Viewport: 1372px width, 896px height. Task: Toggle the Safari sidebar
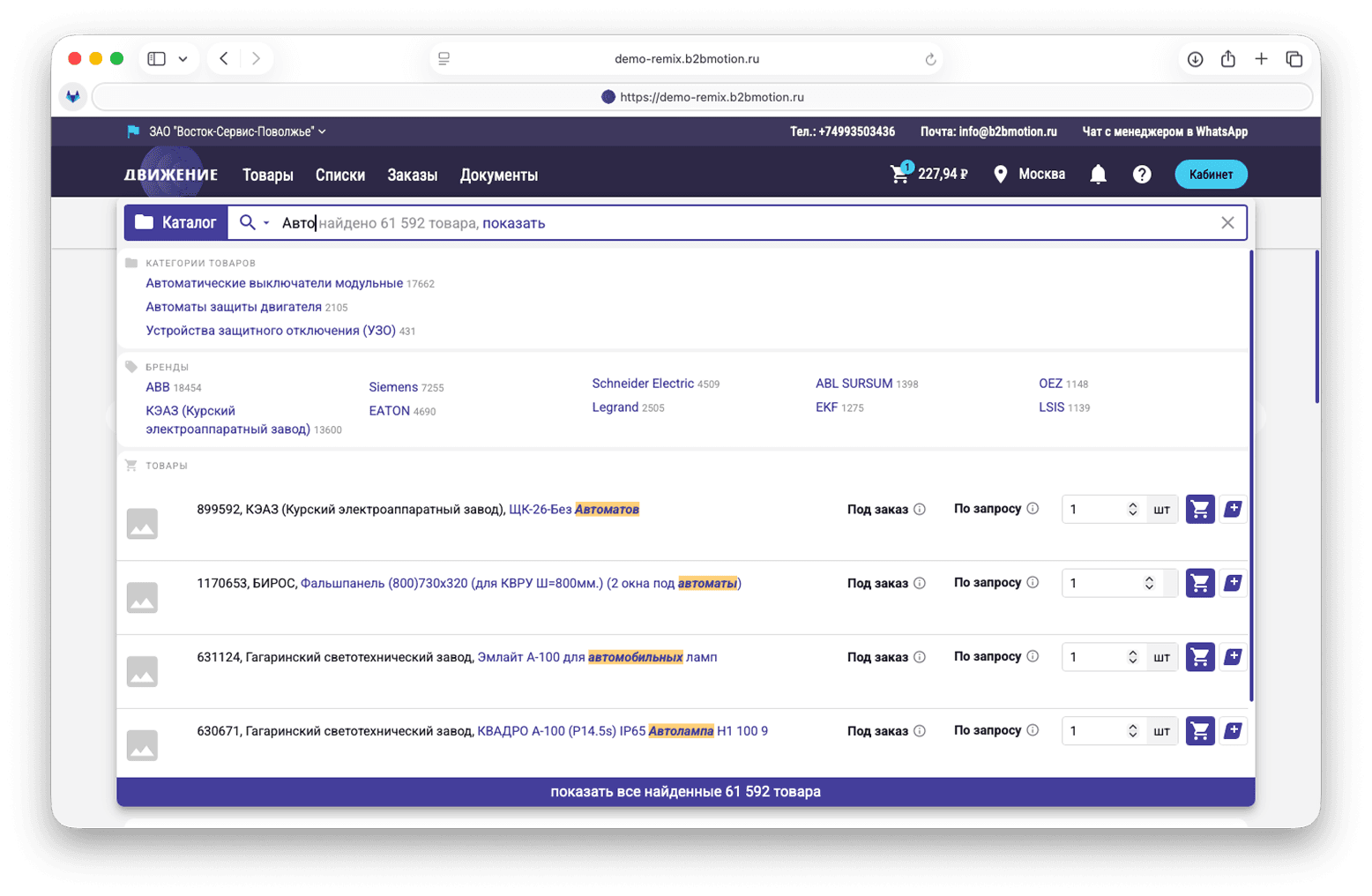(x=157, y=59)
